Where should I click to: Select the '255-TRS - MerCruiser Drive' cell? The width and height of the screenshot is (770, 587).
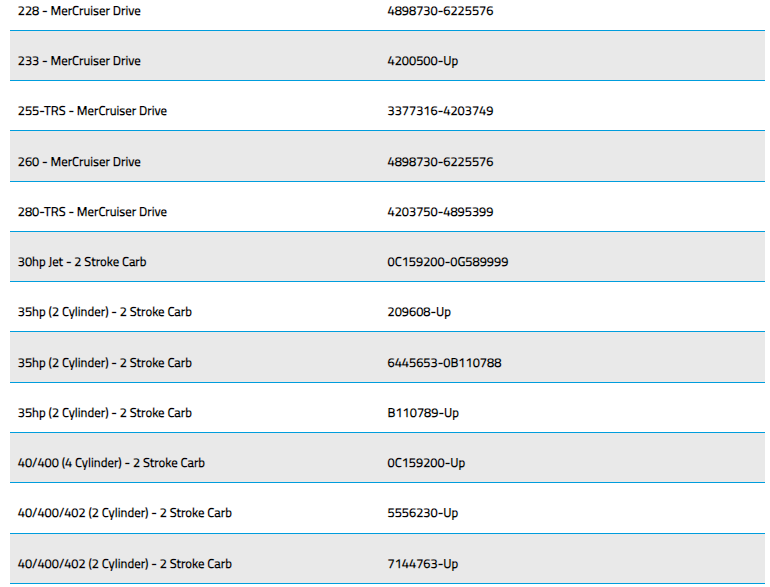pyautogui.click(x=92, y=111)
